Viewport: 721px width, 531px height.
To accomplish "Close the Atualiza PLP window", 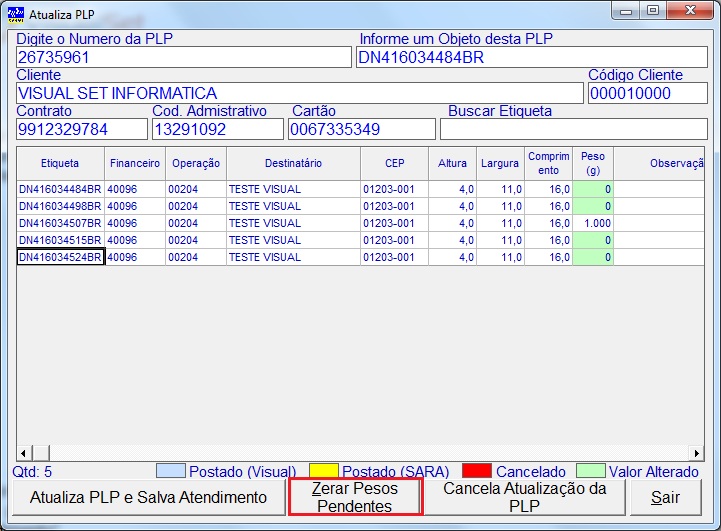I will 690,11.
